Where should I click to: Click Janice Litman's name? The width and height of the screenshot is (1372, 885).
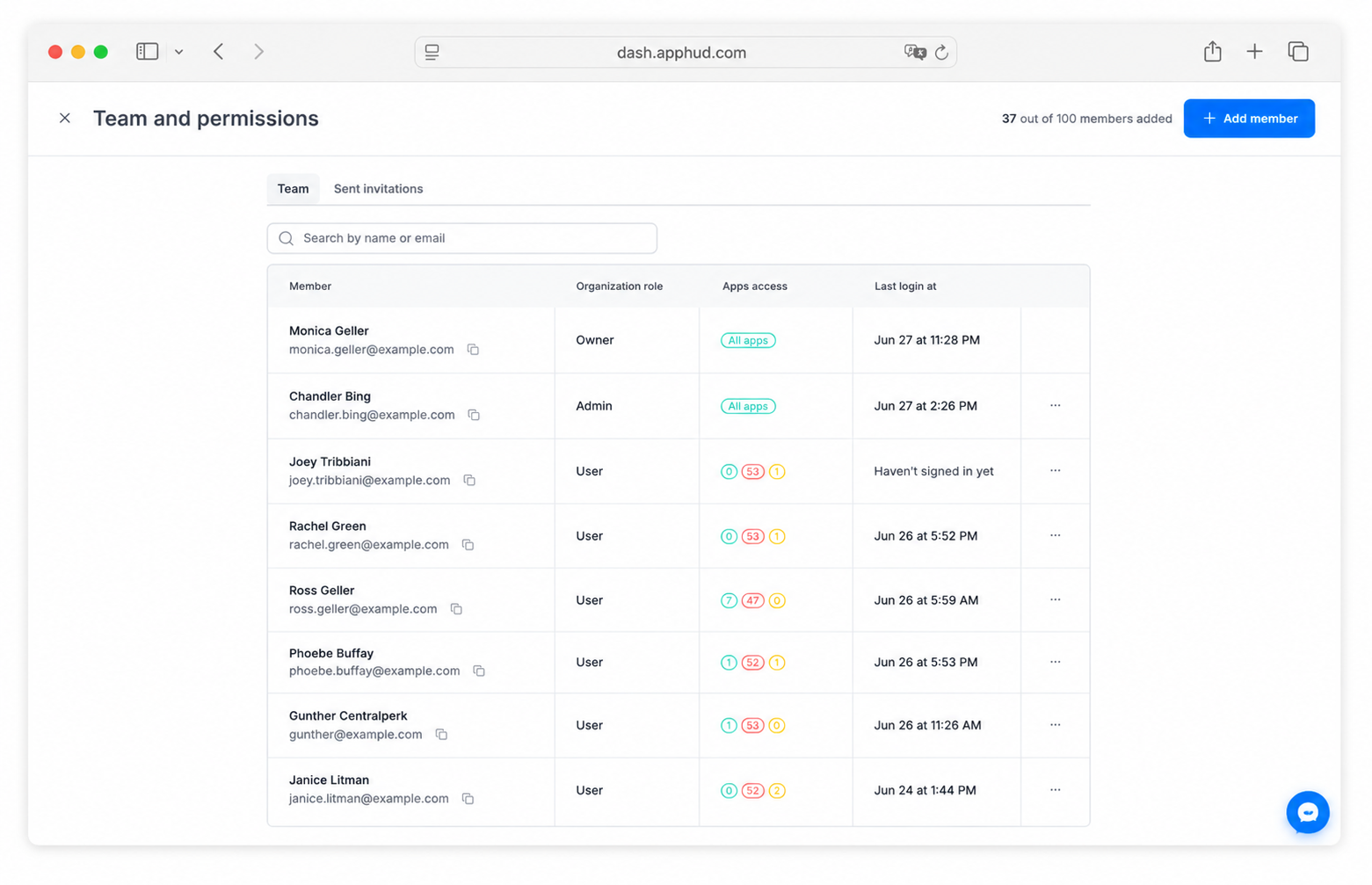click(x=329, y=780)
